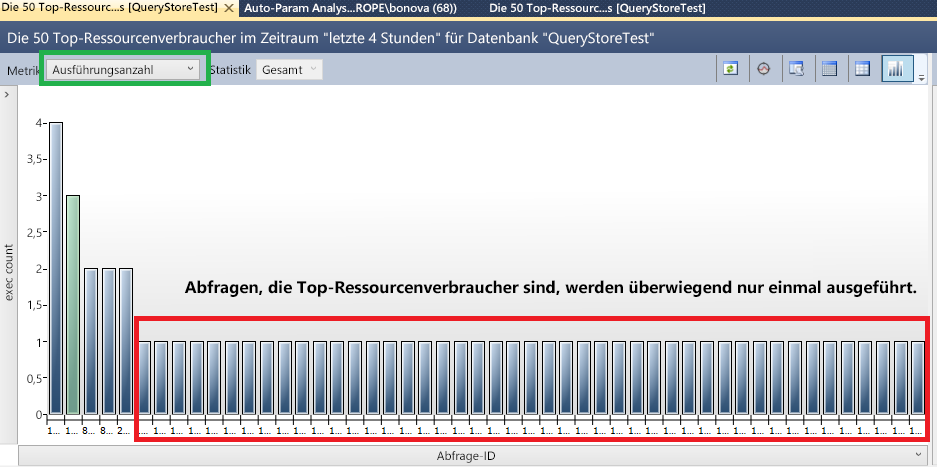Screen dimensions: 937x467
Task: Open the view query text icon
Action: pyautogui.click(x=796, y=69)
